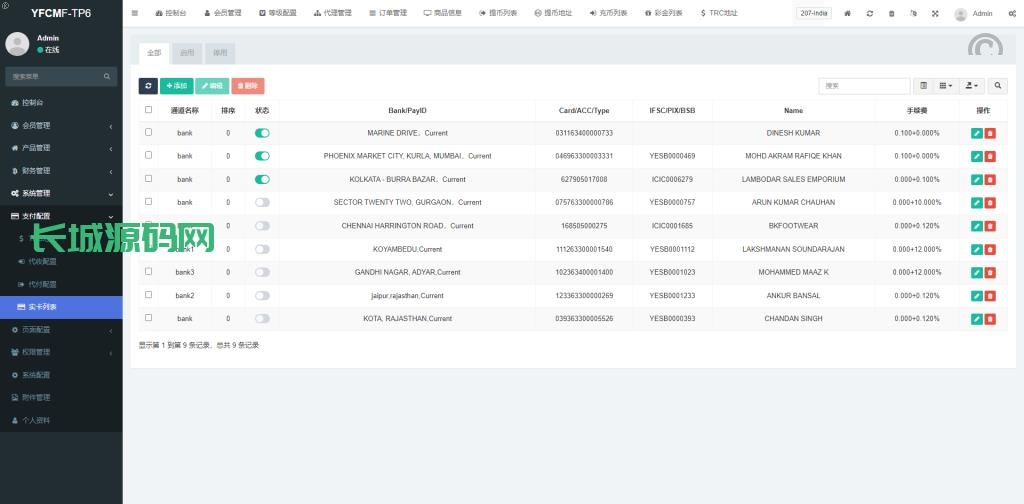Open the columns dropdown in table toolbar
This screenshot has width=1024, height=504.
(x=945, y=86)
